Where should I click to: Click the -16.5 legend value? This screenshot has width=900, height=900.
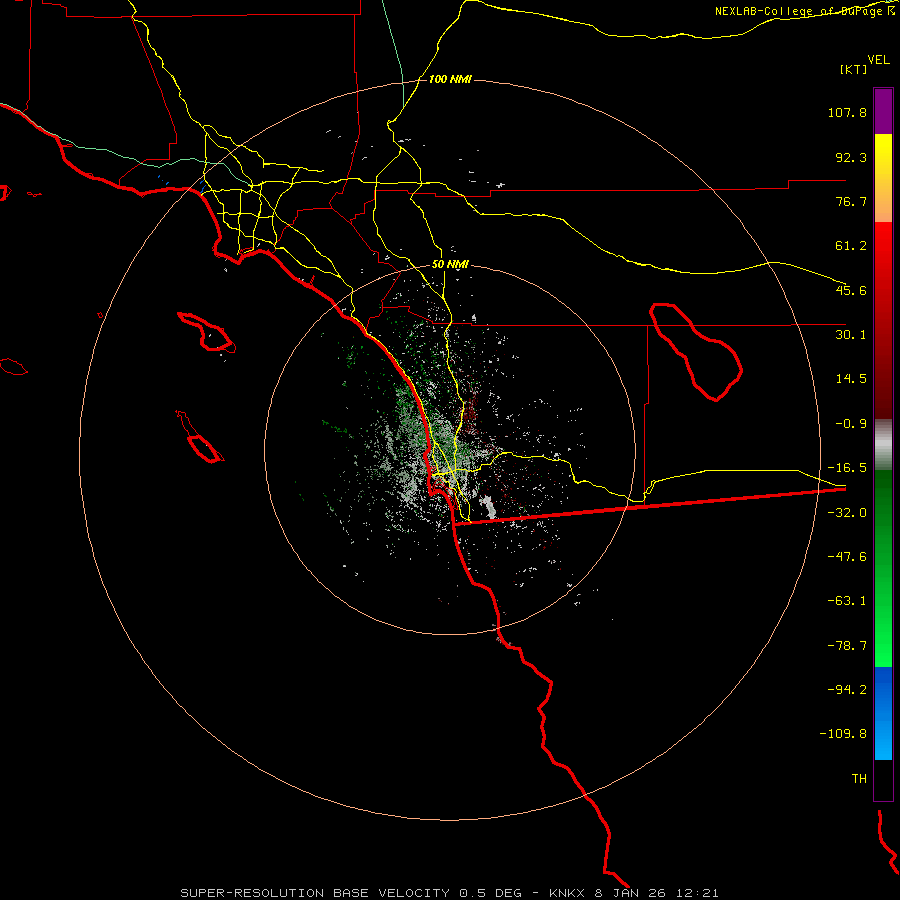[847, 468]
